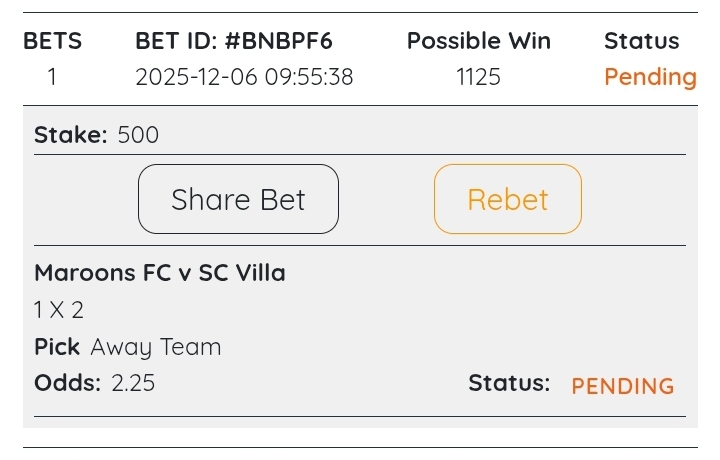Click the Stake label
Screen dimensions: 720x460
point(70,135)
